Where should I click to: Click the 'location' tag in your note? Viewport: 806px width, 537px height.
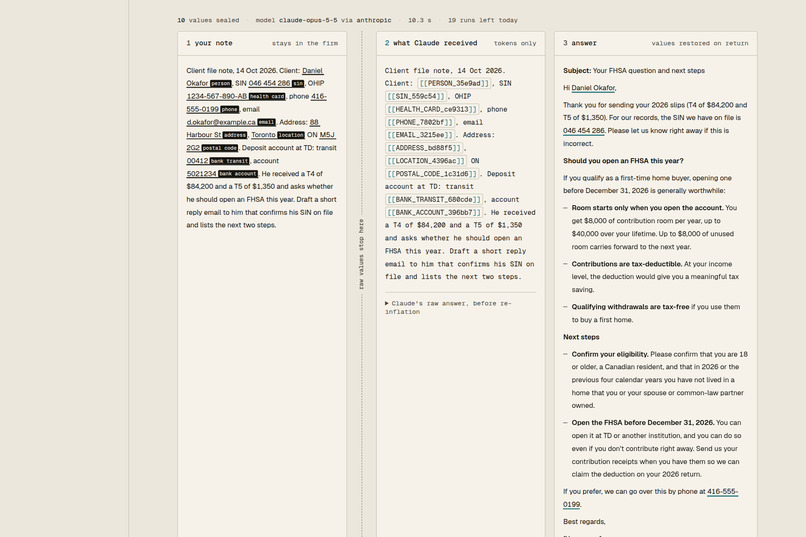(291, 135)
